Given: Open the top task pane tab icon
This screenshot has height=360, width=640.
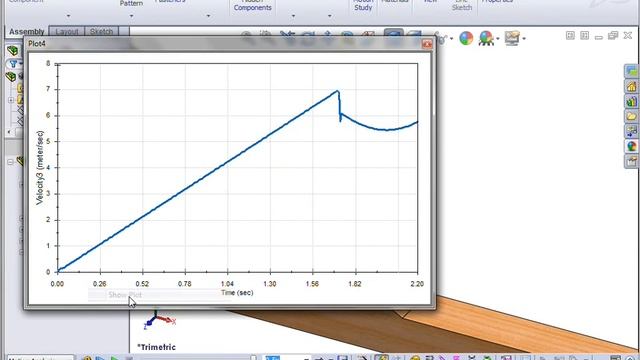Looking at the screenshot, I should coord(632,71).
